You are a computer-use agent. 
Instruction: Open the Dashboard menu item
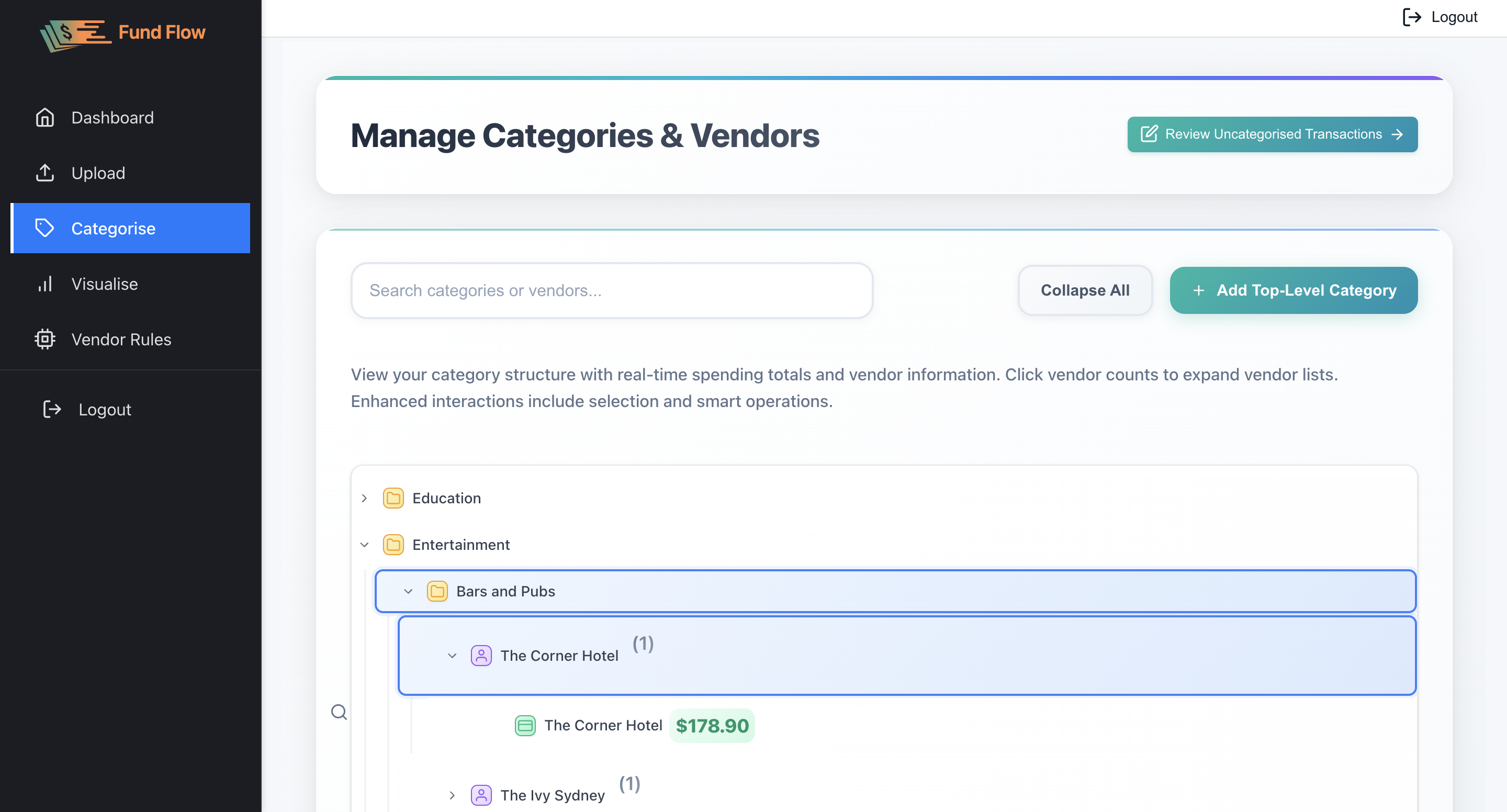click(x=130, y=118)
